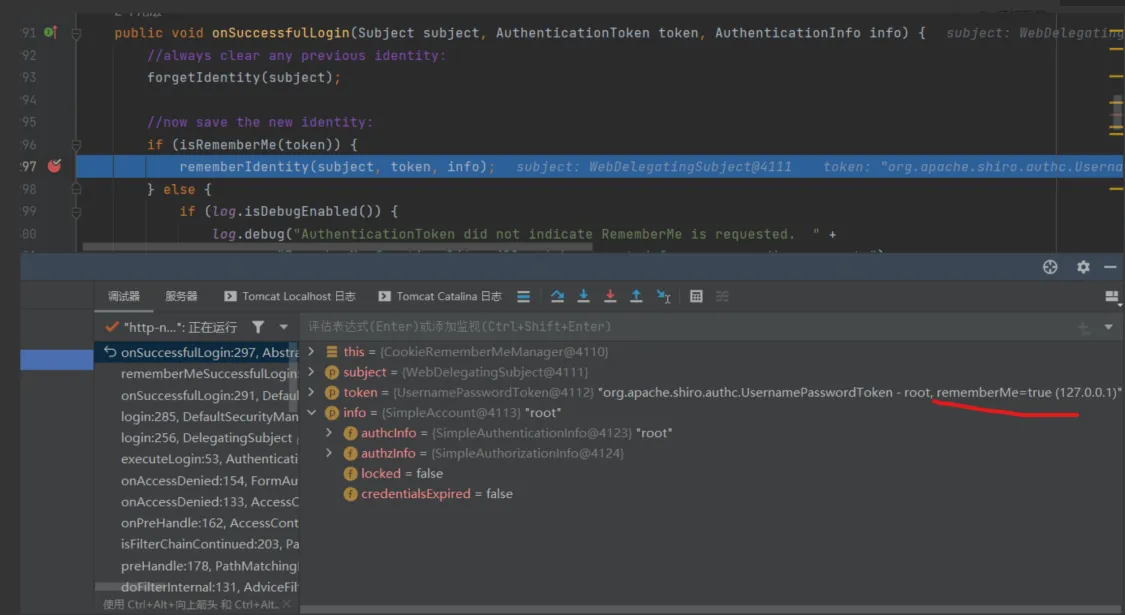1125x615 pixels.
Task: Open the watch expression history dropdown
Action: (1108, 327)
